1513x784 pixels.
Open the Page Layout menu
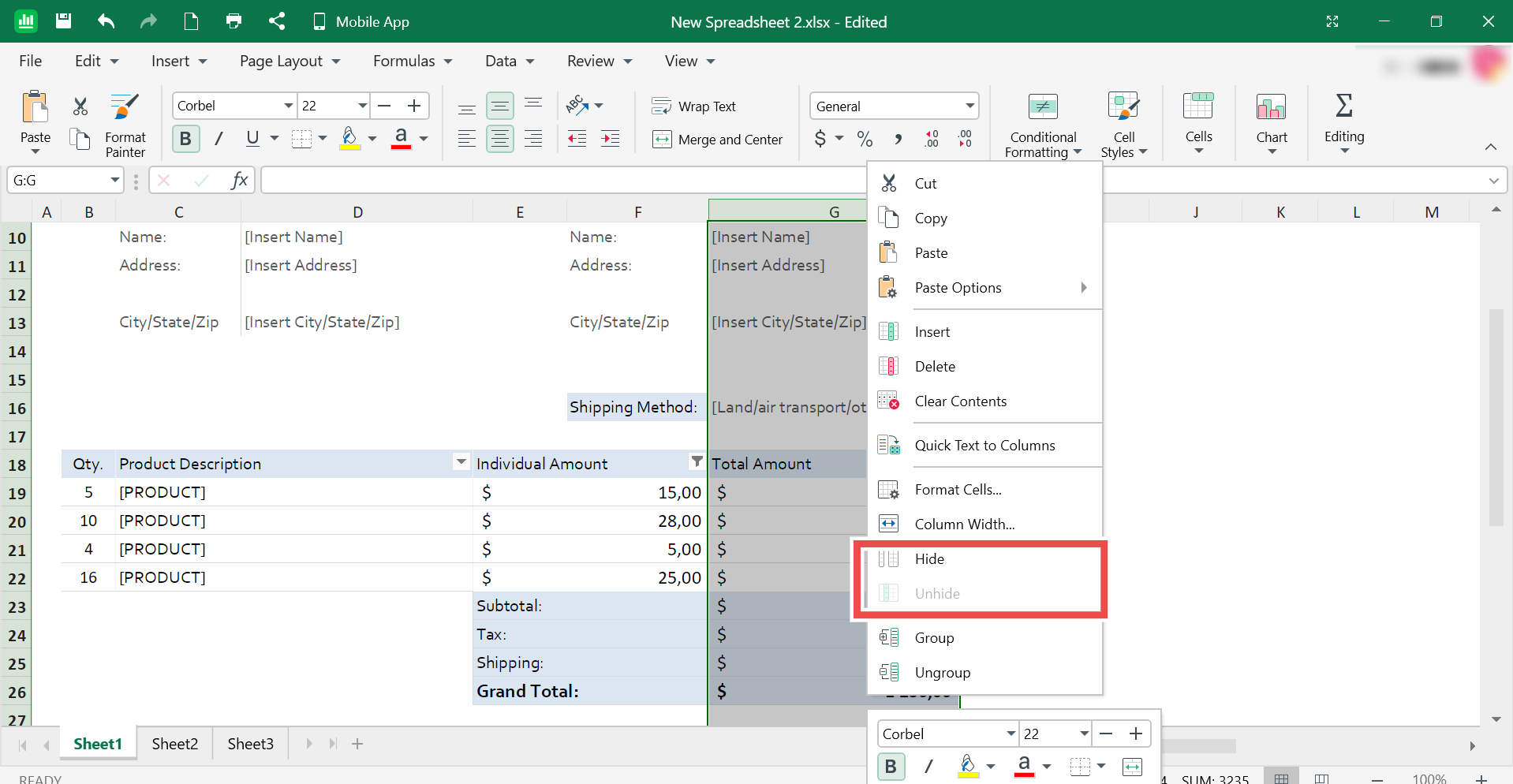click(x=290, y=61)
